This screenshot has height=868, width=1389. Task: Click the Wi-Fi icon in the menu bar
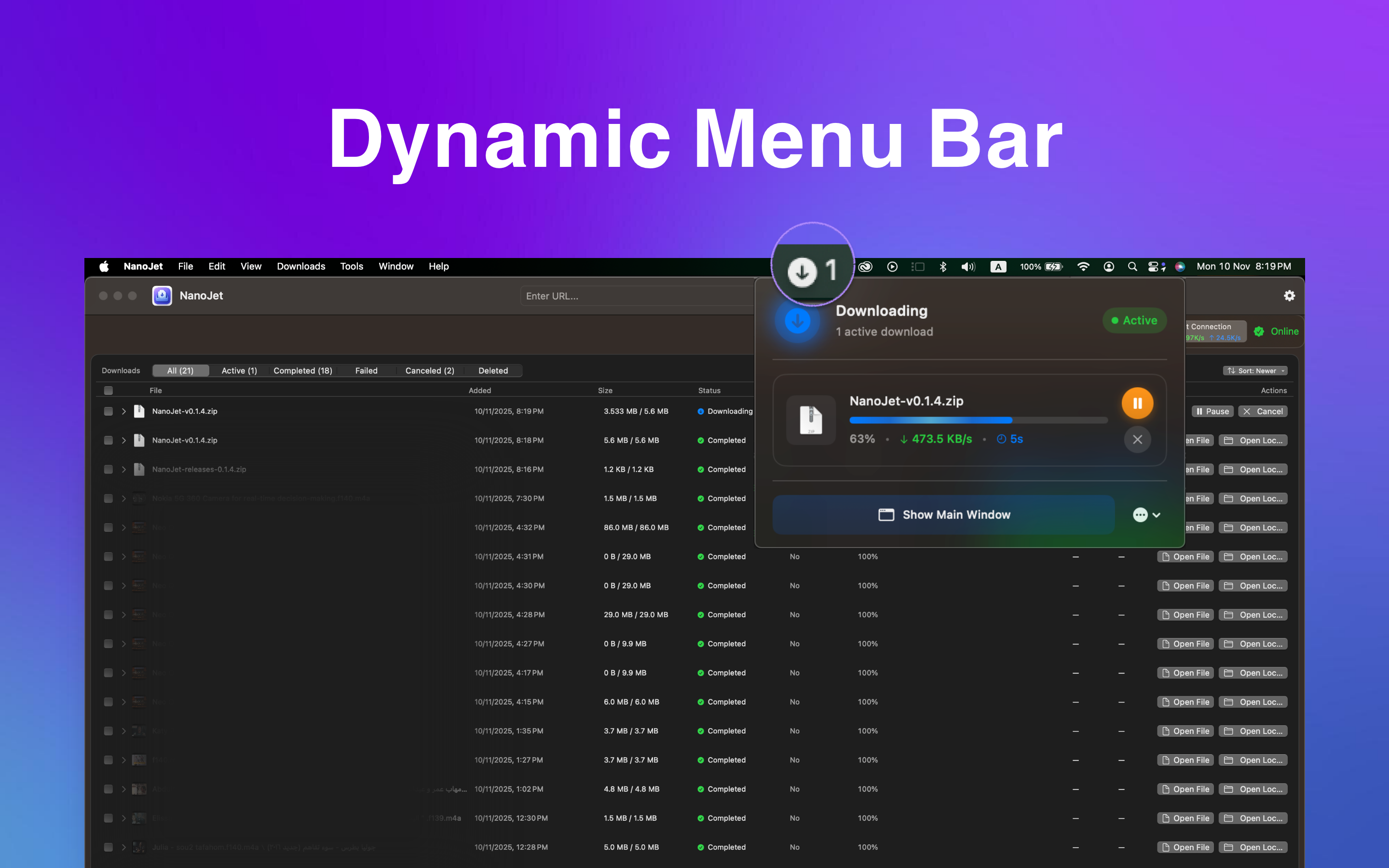pyautogui.click(x=1083, y=266)
